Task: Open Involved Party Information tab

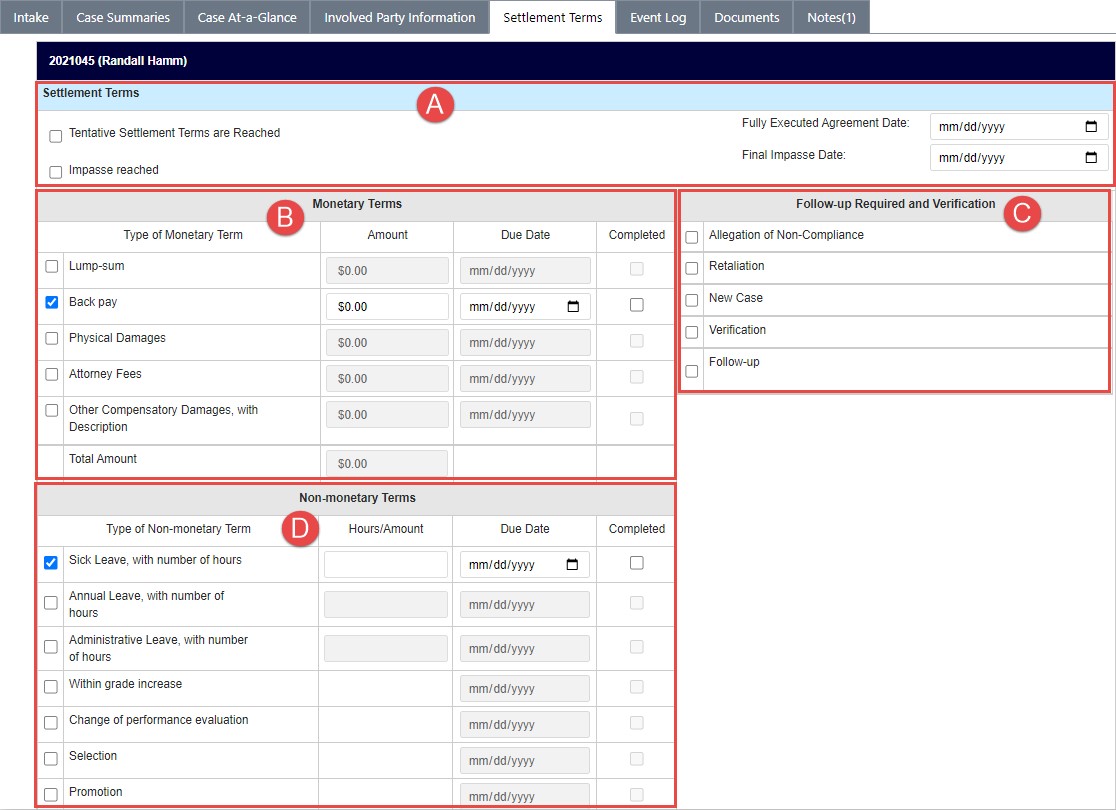Action: [399, 17]
